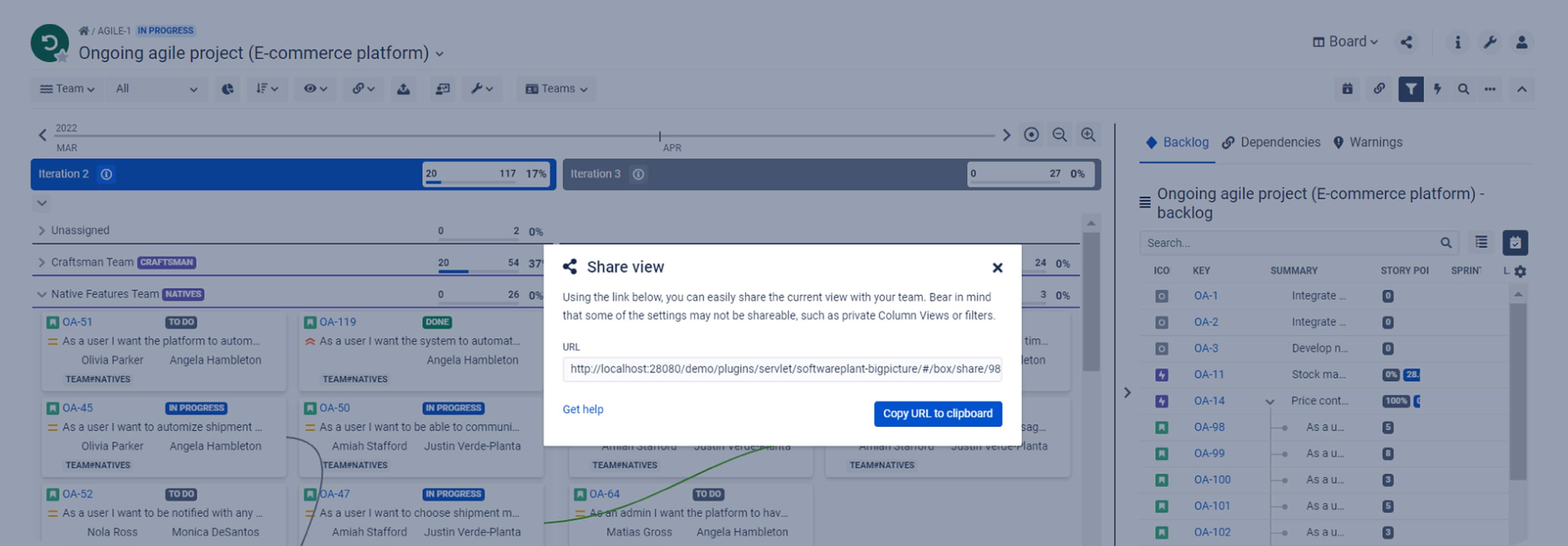The height and width of the screenshot is (546, 1568).
Task: Click the home breadcrumb icon
Action: point(83,30)
